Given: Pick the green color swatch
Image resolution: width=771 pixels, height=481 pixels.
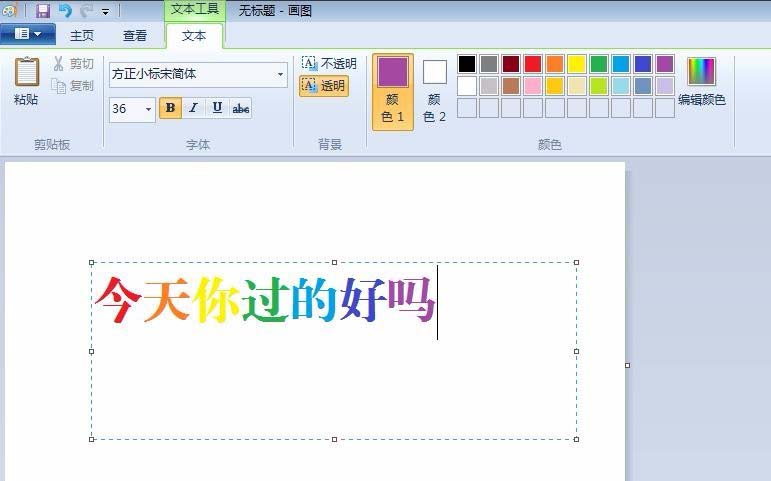Looking at the screenshot, I should pos(599,64).
